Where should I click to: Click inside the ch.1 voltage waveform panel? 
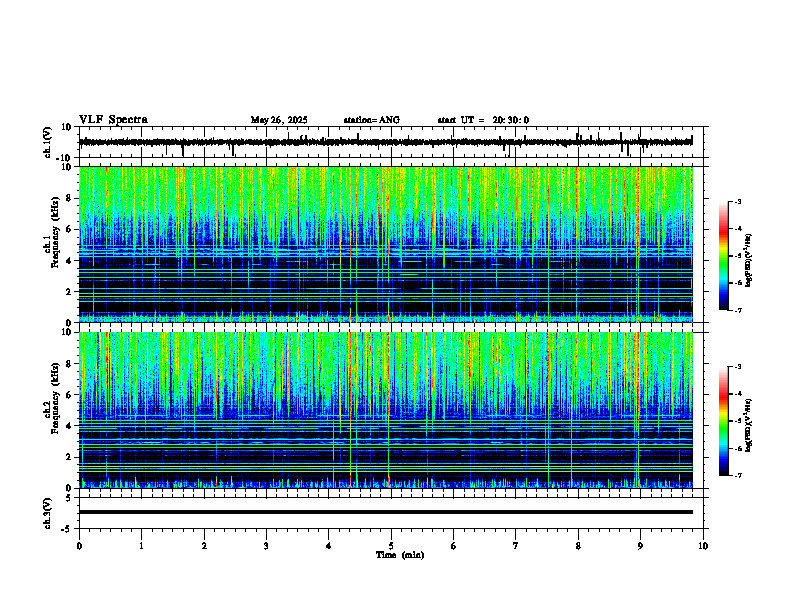coord(390,142)
